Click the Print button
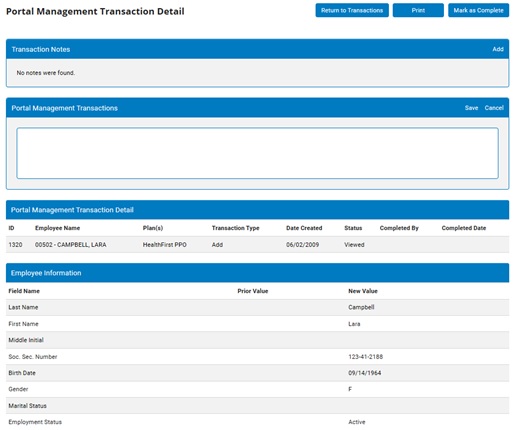The height and width of the screenshot is (430, 513). [x=418, y=10]
